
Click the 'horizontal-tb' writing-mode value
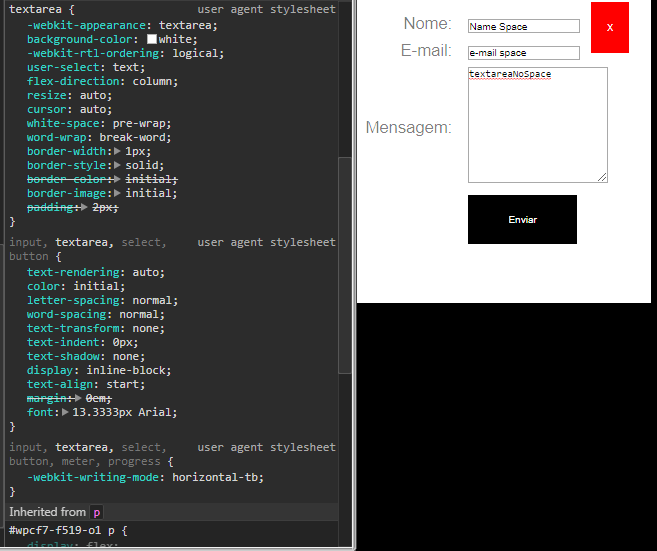point(215,477)
